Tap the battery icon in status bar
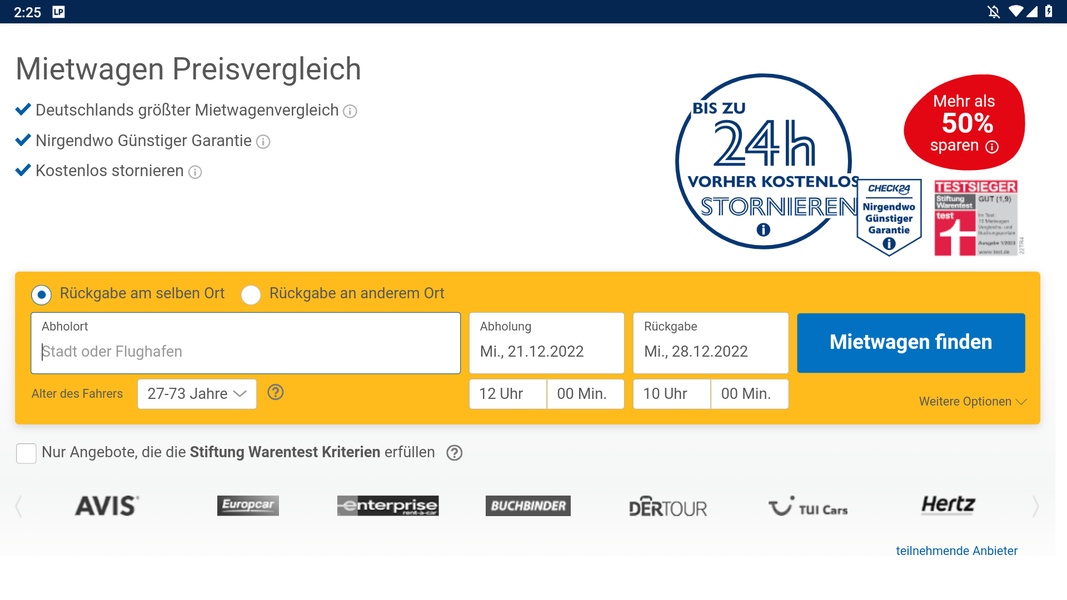This screenshot has width=1067, height=600. pos(1049,12)
